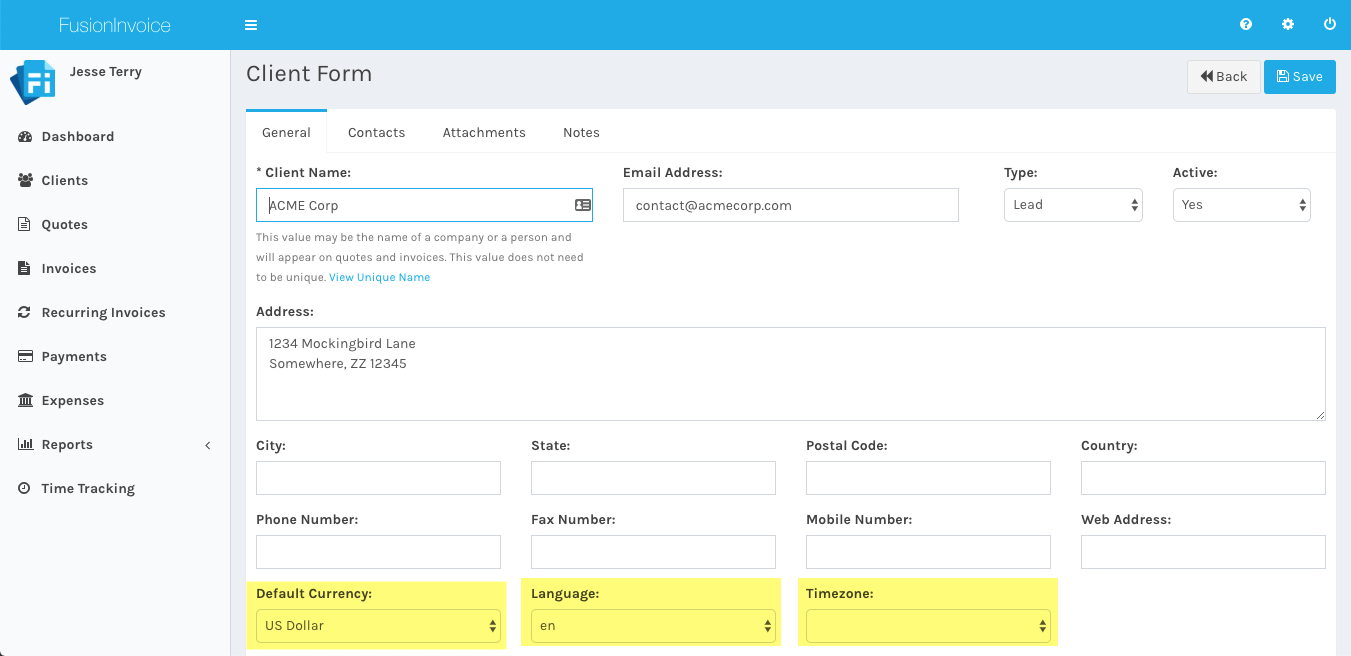
Task: Expand the Timezone dropdown
Action: tap(928, 626)
